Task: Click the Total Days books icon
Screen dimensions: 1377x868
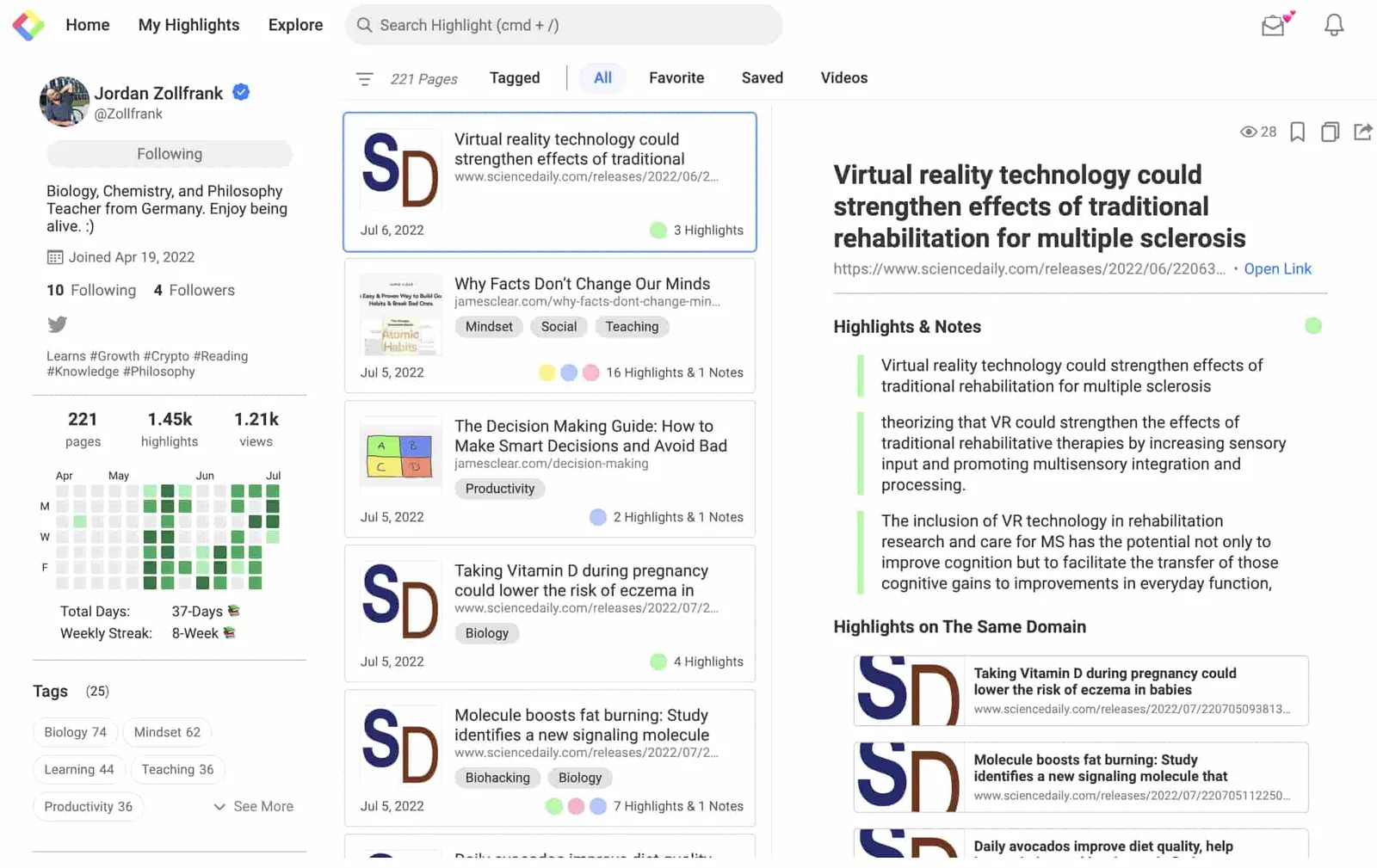Action: 233,611
